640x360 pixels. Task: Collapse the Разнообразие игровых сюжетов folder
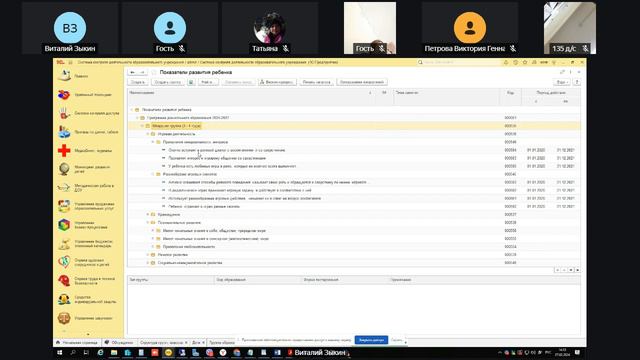coord(153,174)
